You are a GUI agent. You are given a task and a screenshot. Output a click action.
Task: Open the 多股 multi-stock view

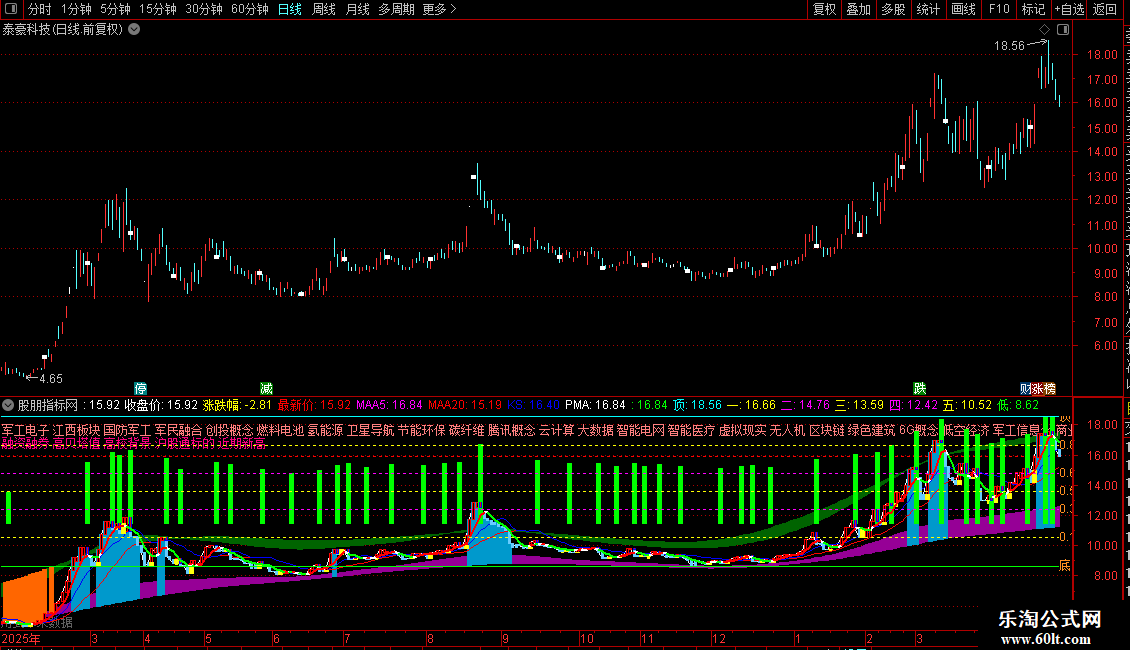coord(894,9)
